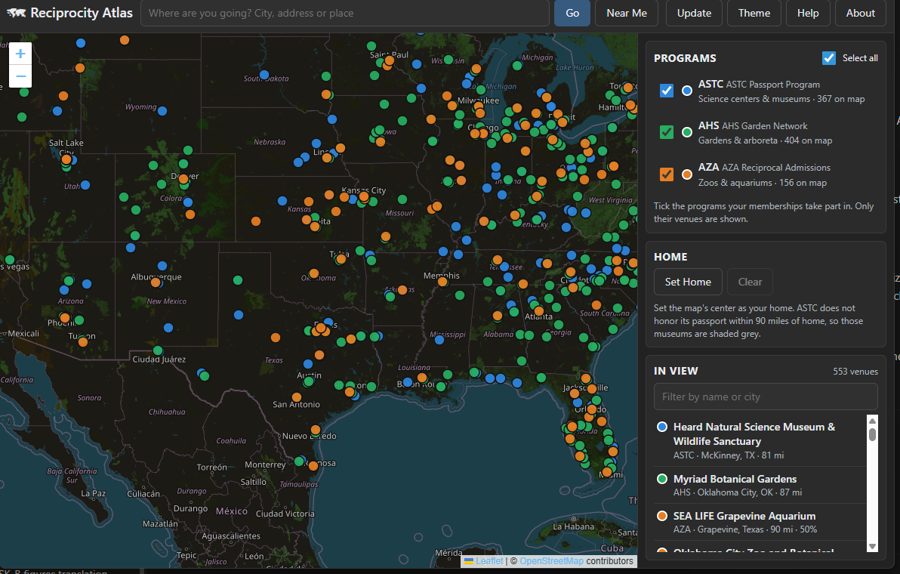Click the ASTC Passport Program label
Image resolution: width=900 pixels, height=574 pixels.
pyautogui.click(x=759, y=84)
